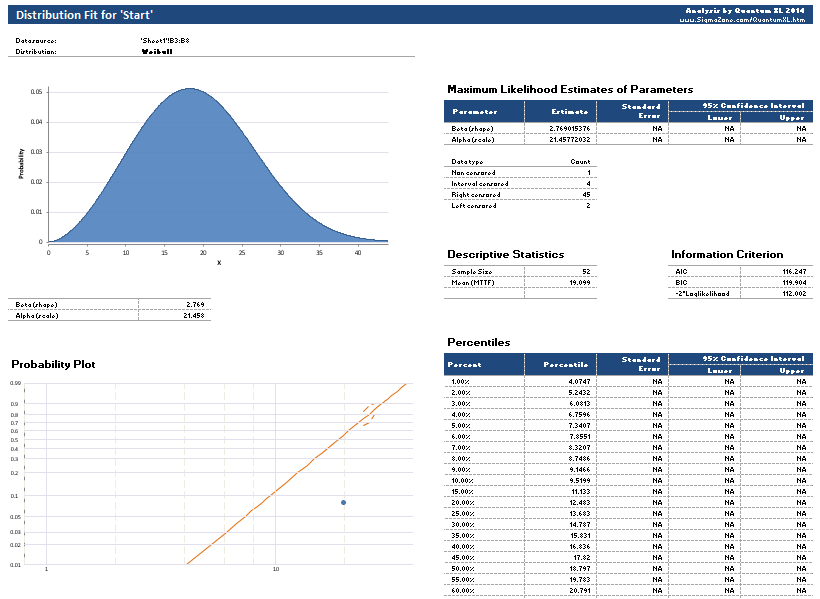Image resolution: width=820 pixels, height=599 pixels.
Task: Select the Weibull distribution name cell
Action: [157, 51]
